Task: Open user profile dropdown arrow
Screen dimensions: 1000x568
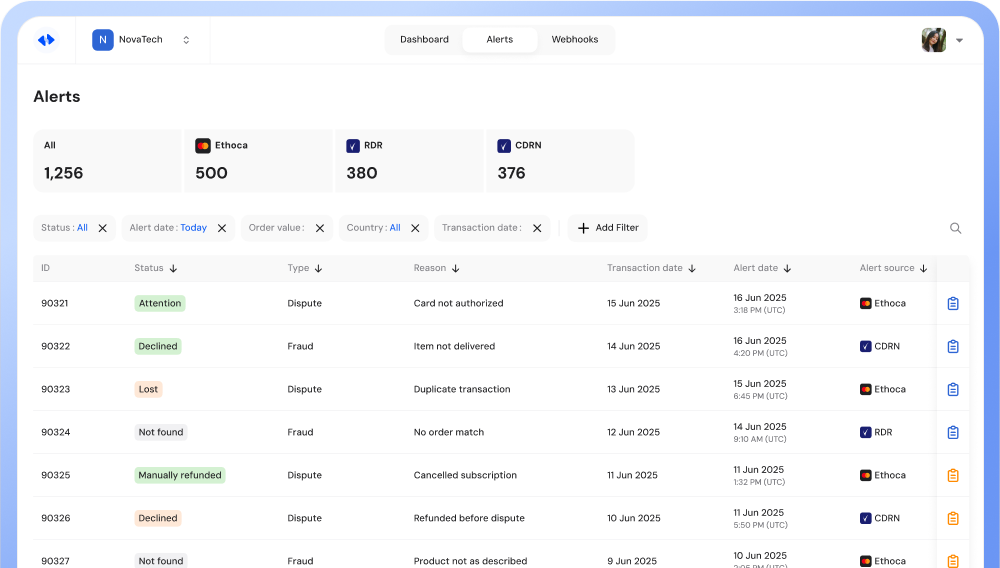Action: point(959,40)
